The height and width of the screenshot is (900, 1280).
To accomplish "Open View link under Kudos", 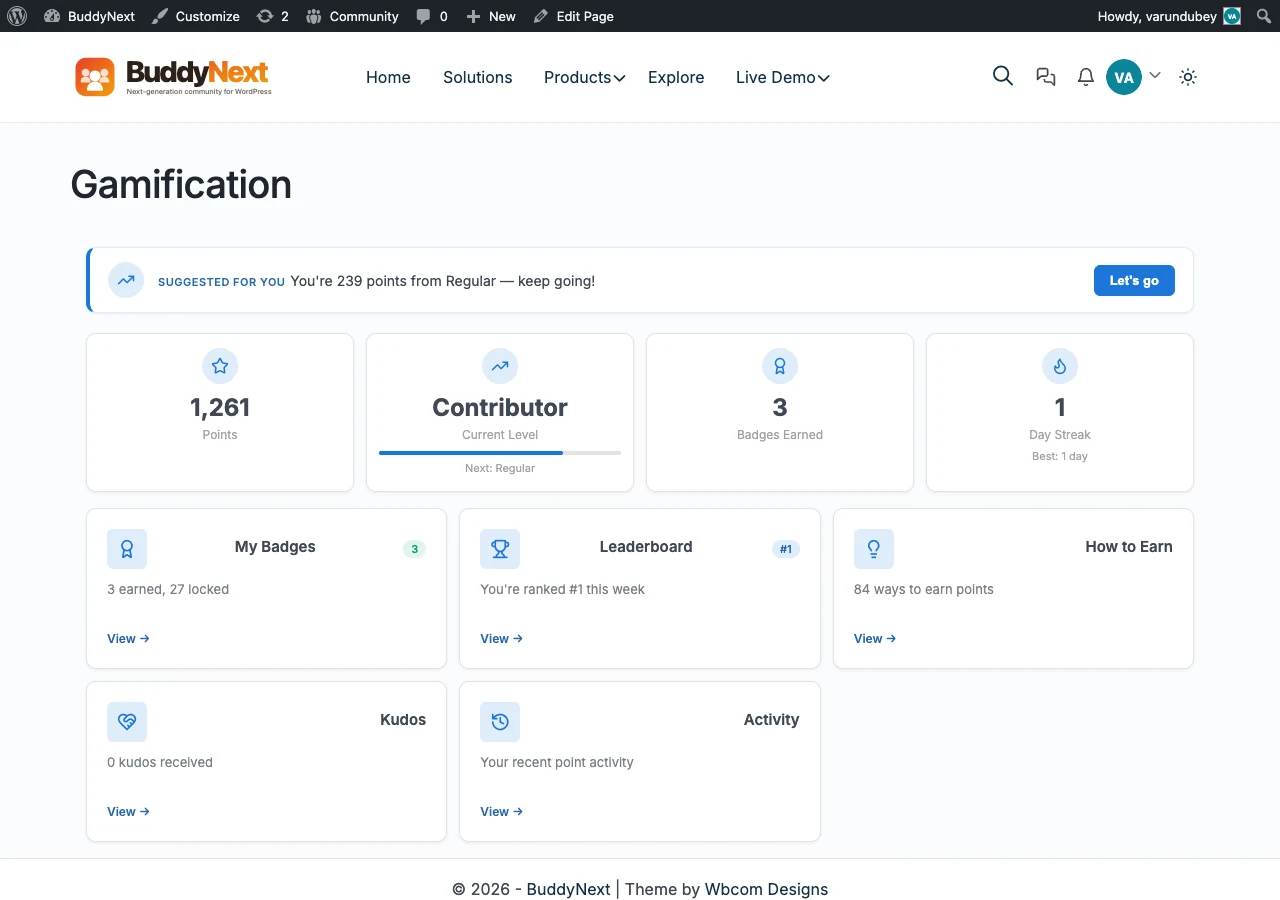I will click(128, 811).
